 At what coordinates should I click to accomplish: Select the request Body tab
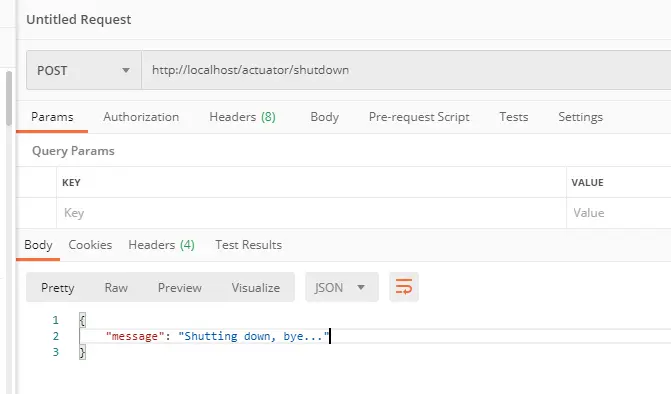(324, 117)
